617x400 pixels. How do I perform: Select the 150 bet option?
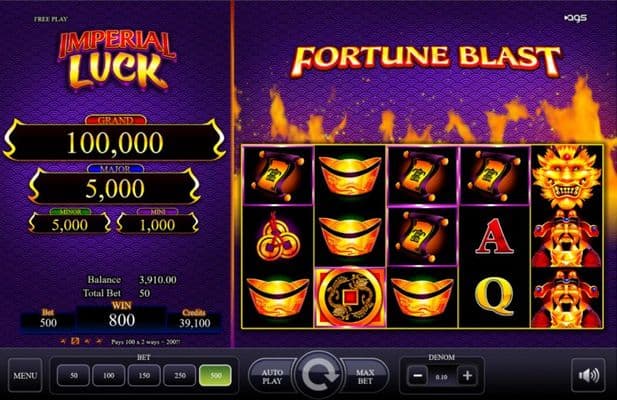click(x=144, y=376)
